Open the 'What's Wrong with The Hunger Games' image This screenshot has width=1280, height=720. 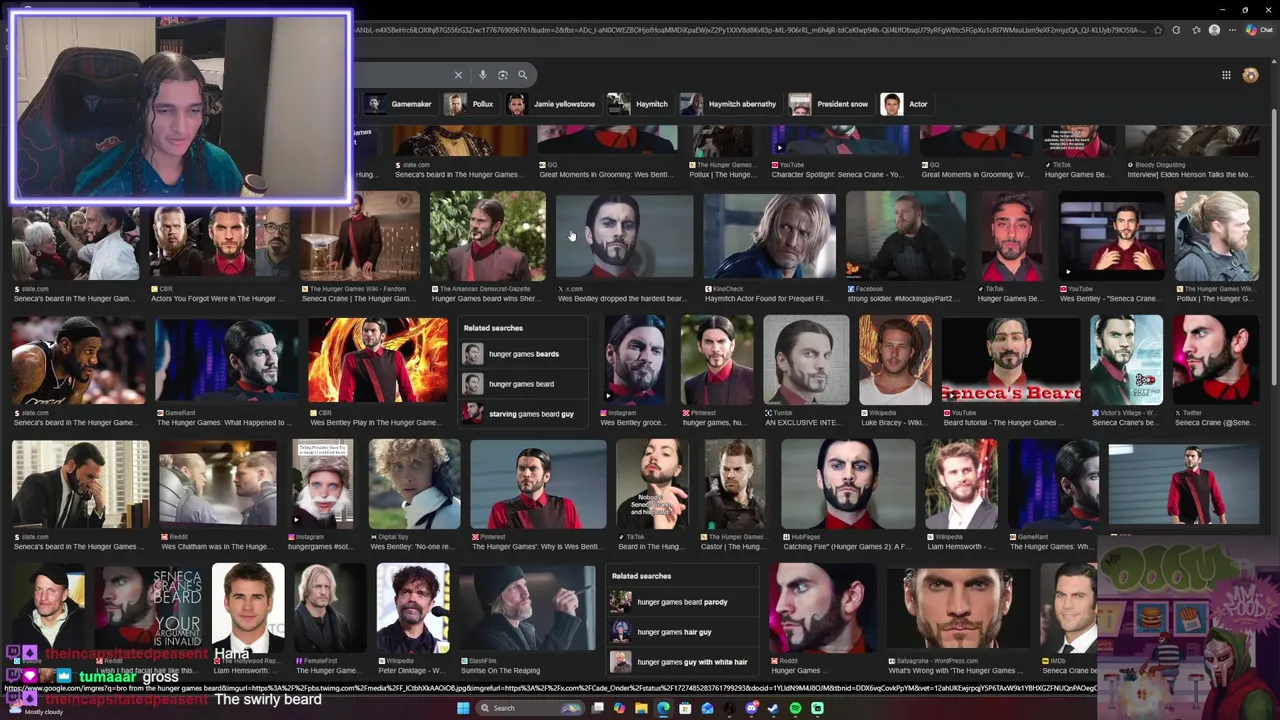[958, 608]
